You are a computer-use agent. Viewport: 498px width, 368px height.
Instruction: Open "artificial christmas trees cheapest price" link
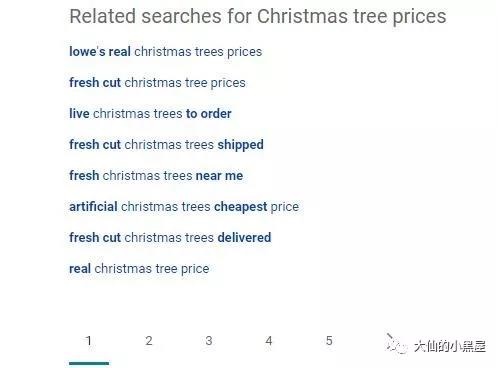(184, 207)
